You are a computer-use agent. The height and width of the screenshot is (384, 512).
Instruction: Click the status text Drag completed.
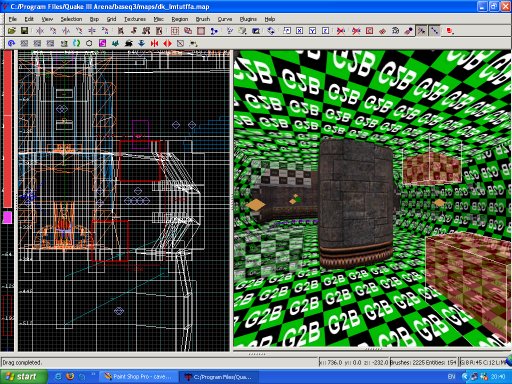[x=22, y=362]
